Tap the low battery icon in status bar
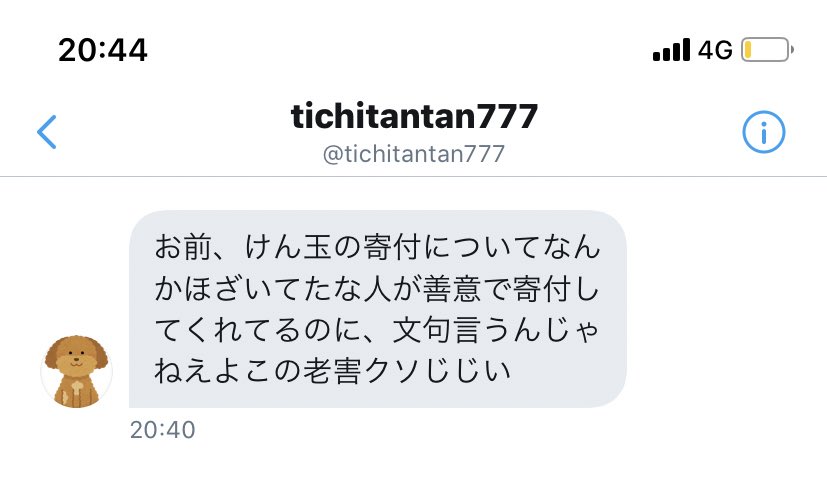Image resolution: width=827 pixels, height=490 pixels. coord(767,50)
